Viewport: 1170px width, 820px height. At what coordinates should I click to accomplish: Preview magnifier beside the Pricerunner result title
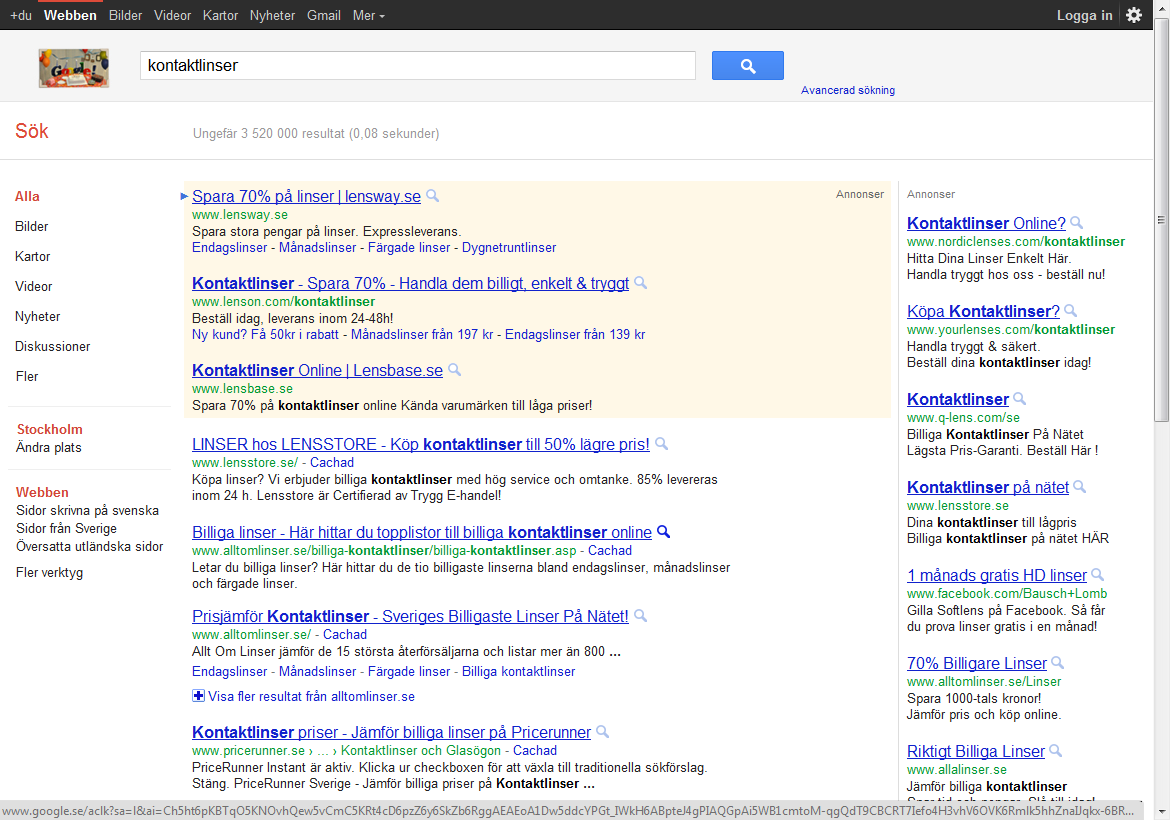pos(602,732)
